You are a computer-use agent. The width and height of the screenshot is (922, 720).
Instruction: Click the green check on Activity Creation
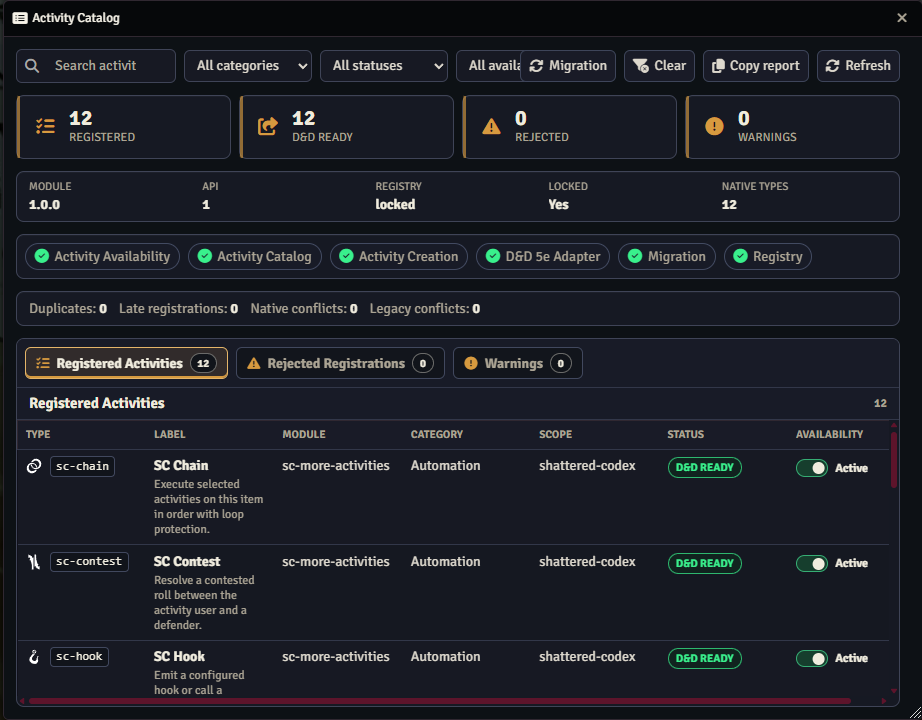tap(346, 256)
